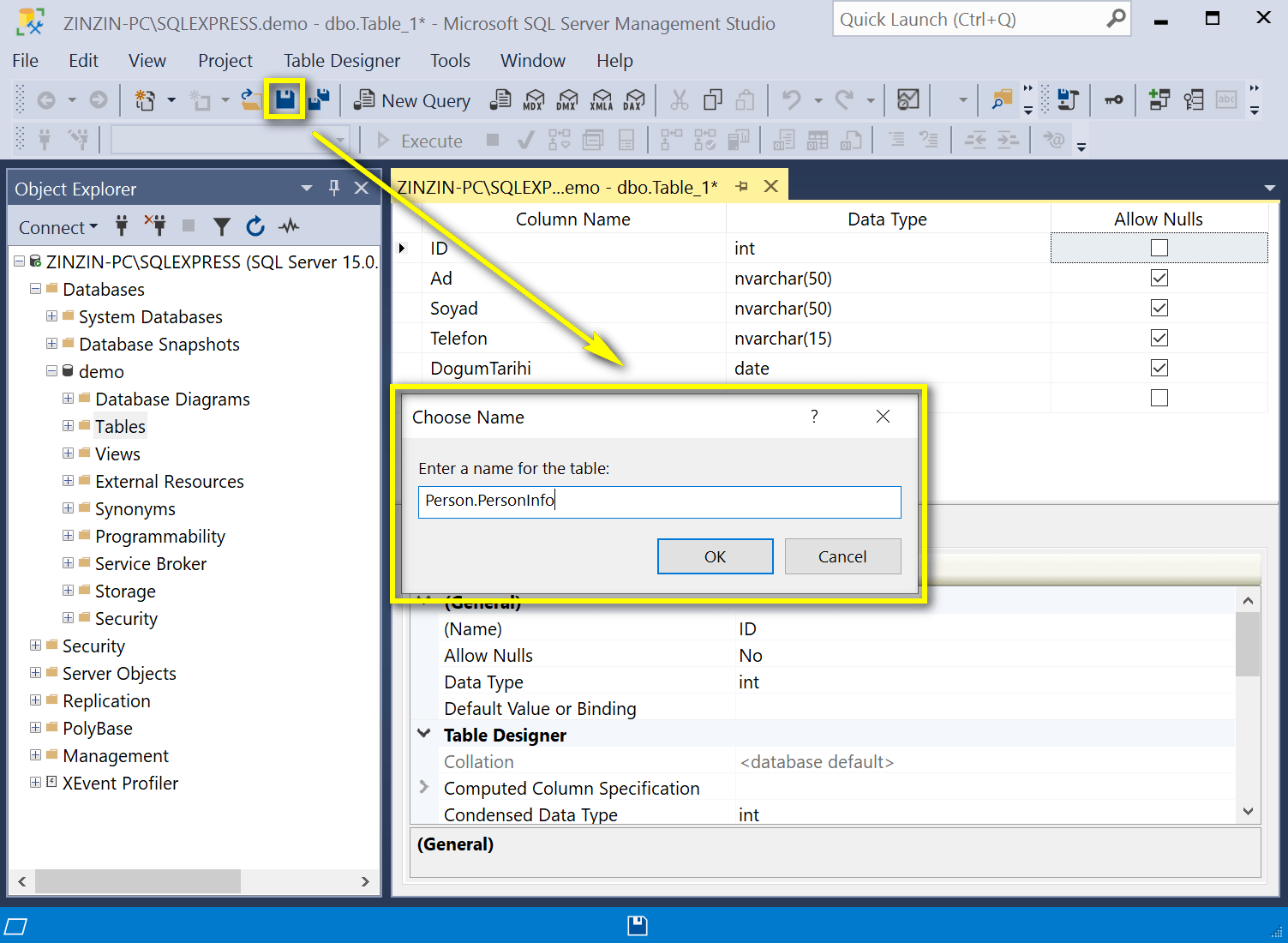Click the DMX query icon
This screenshot has width=1288, height=943.
566,100
